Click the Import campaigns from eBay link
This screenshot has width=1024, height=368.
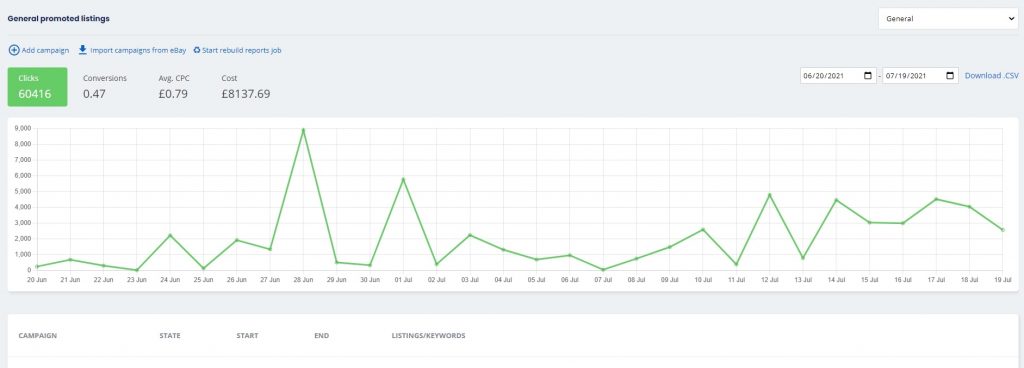138,50
